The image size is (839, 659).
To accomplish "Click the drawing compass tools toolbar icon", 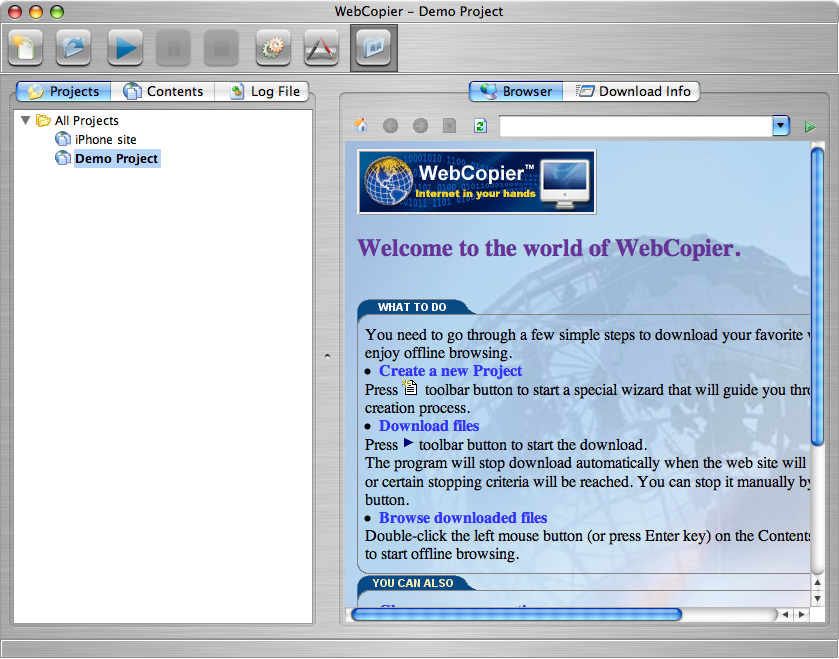I will 321,48.
